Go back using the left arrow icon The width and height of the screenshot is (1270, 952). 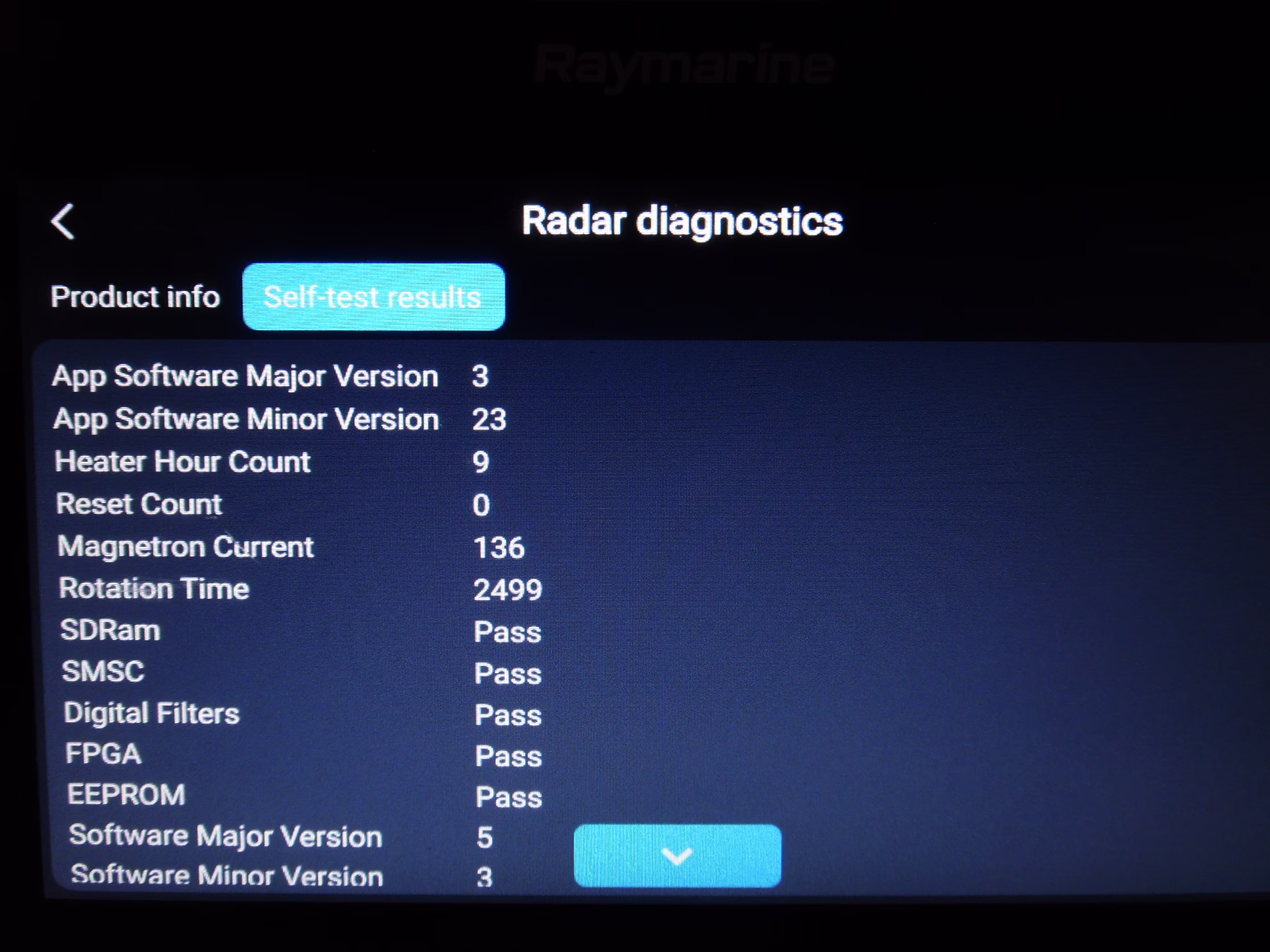coord(63,221)
